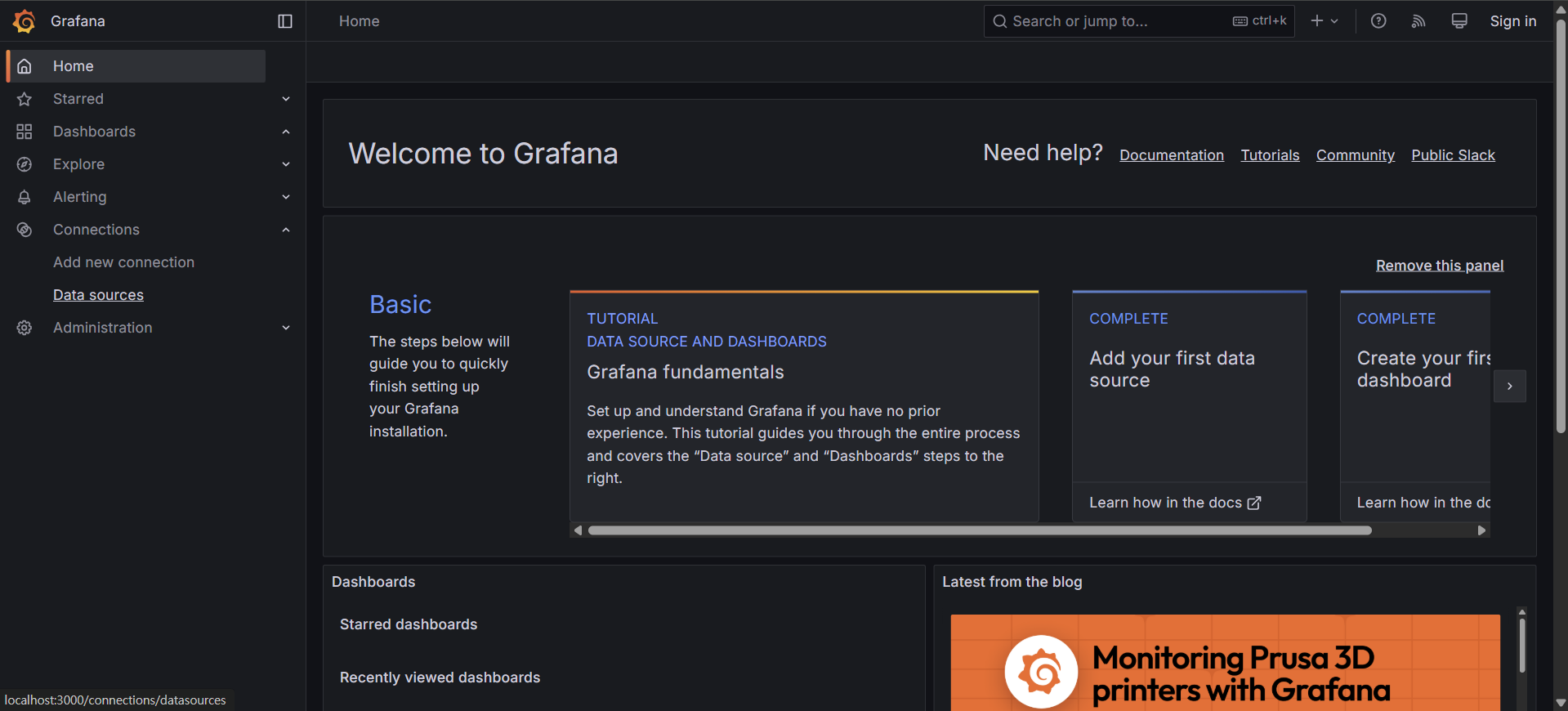Open the news RSS feed icon
This screenshot has height=711, width=1568.
click(x=1418, y=21)
